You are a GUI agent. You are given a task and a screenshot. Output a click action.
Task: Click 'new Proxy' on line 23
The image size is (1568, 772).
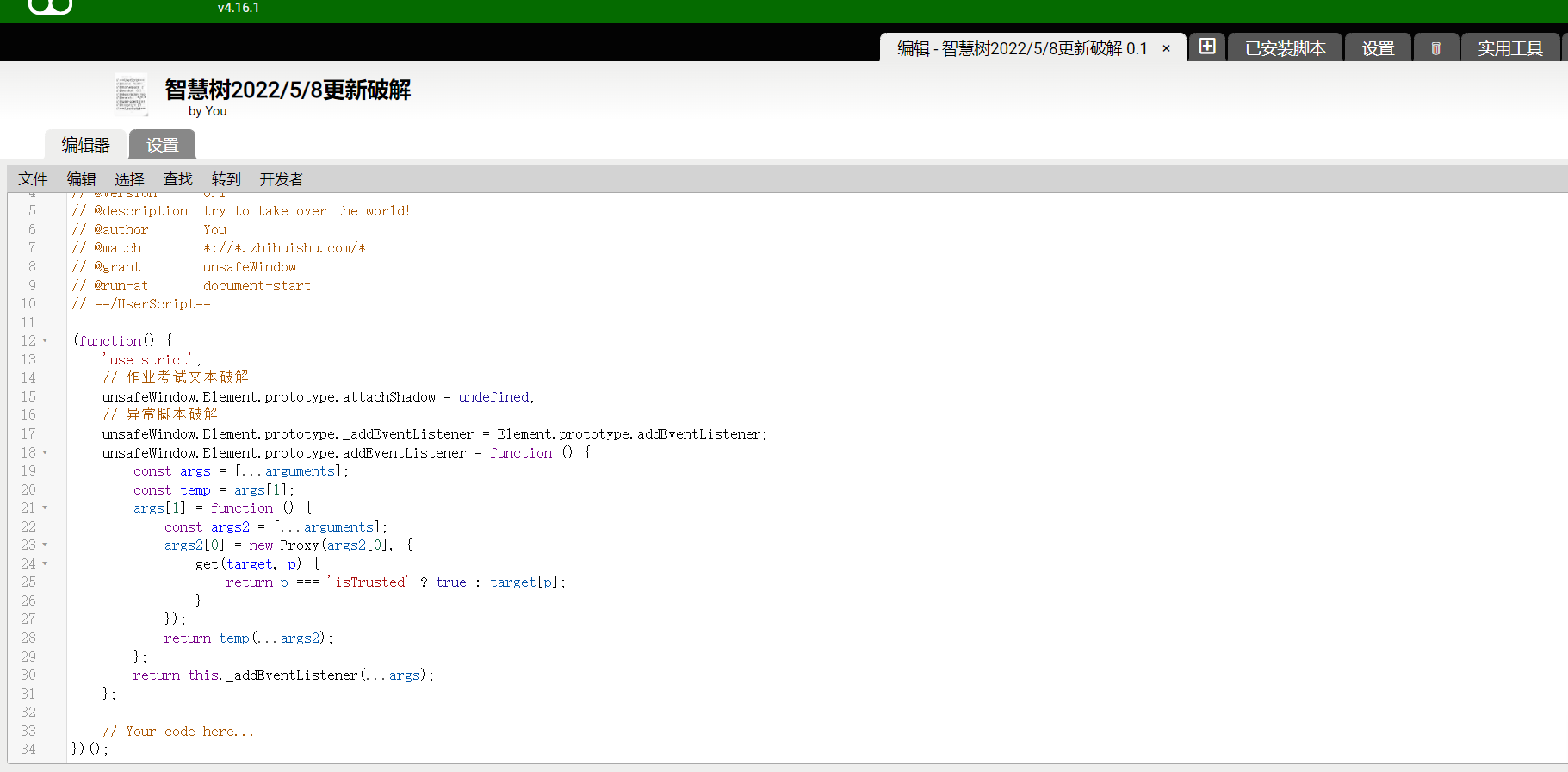(x=283, y=545)
